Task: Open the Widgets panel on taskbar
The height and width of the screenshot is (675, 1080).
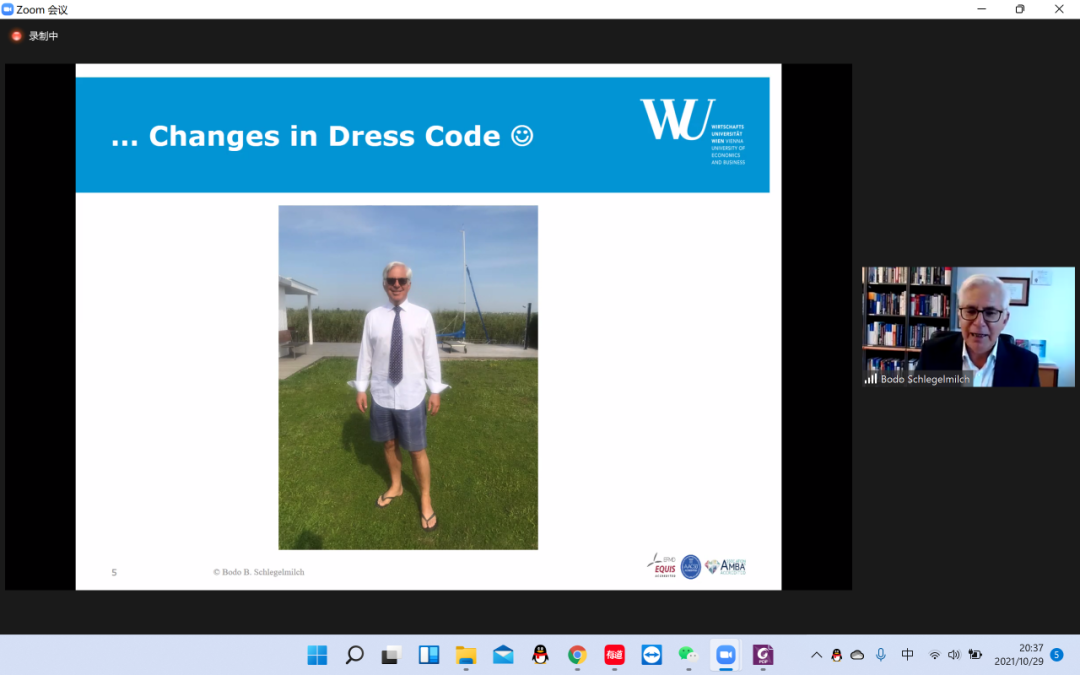Action: (x=429, y=655)
